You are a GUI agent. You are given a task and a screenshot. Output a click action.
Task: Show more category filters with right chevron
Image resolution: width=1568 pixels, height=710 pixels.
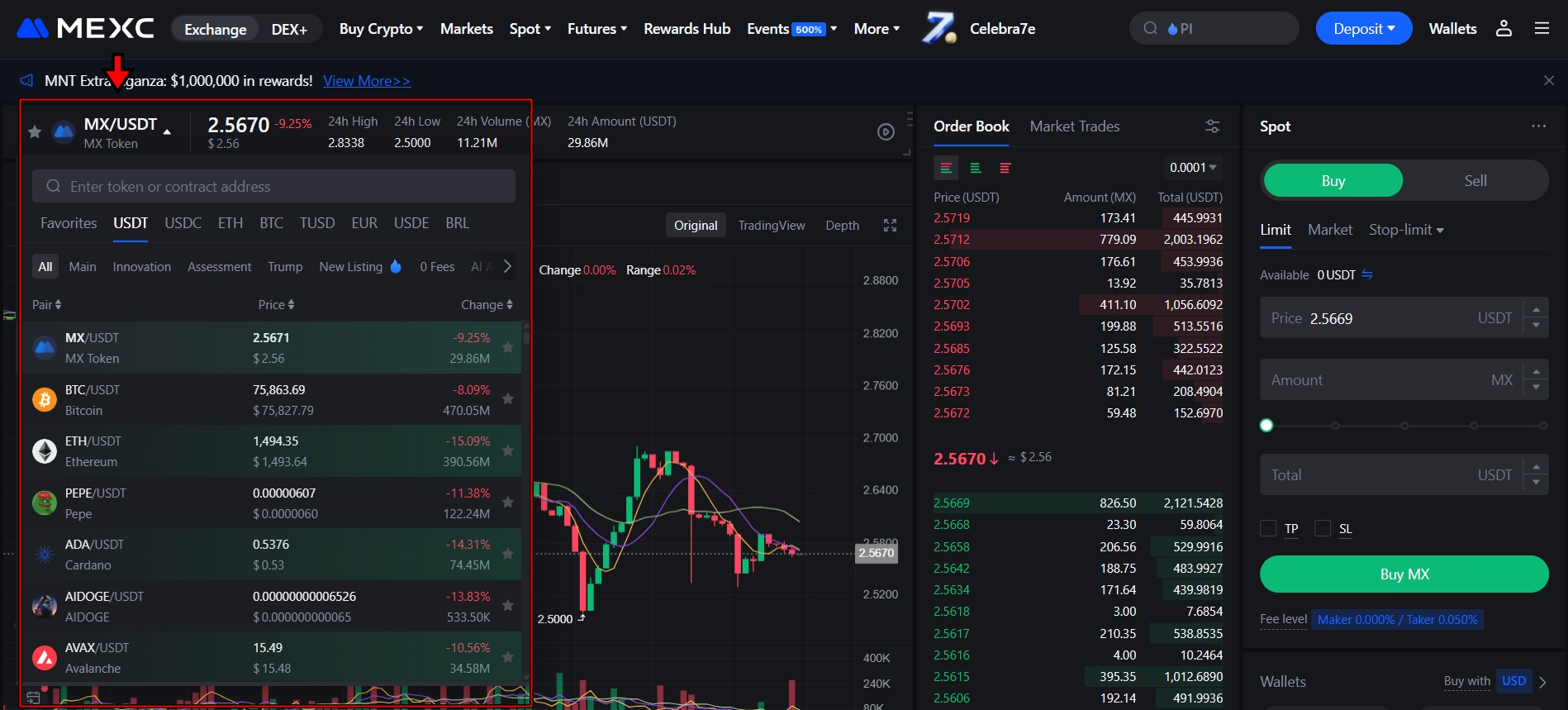pos(507,266)
